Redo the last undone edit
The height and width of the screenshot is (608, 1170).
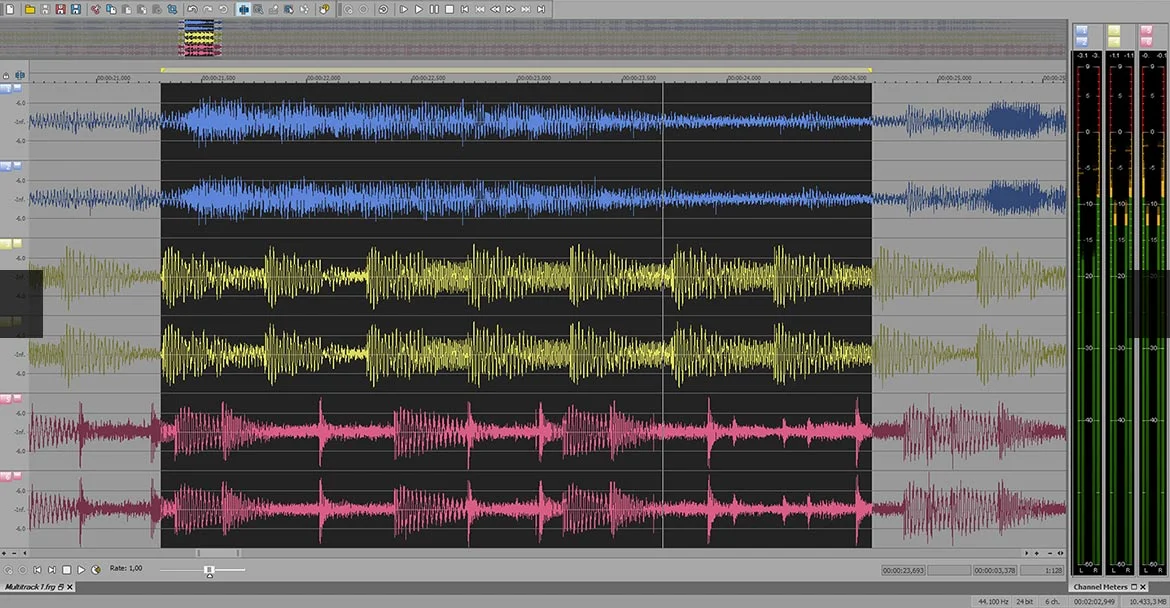click(207, 10)
